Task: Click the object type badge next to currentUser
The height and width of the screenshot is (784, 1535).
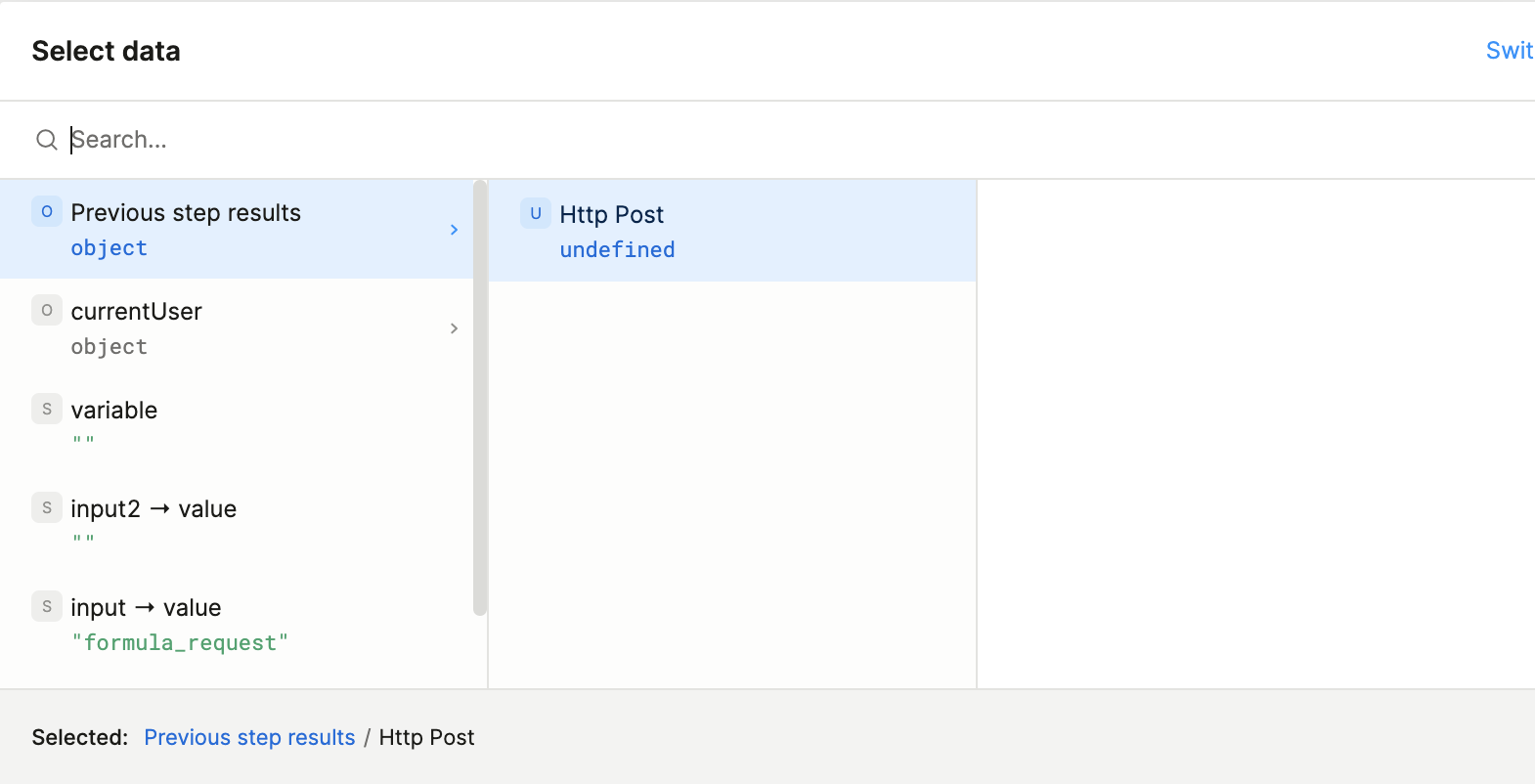Action: pos(47,311)
